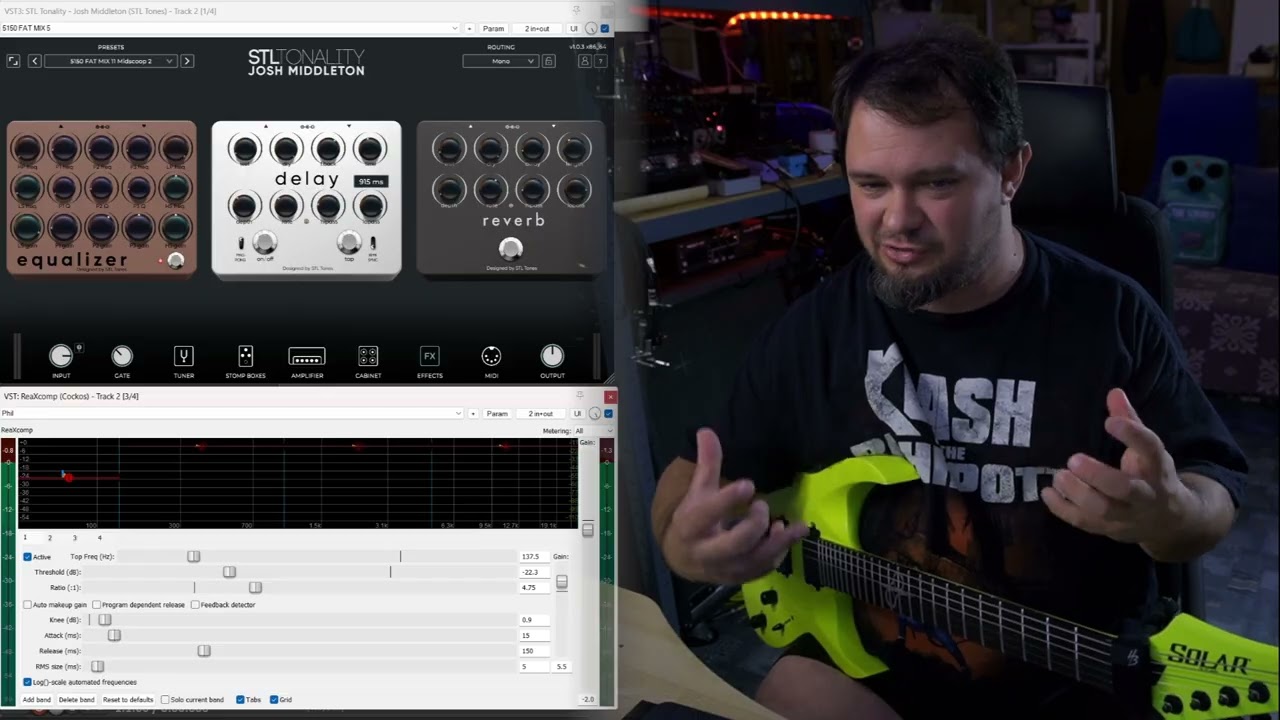
Task: Toggle the bypass checkbox for ReaXcomp plugin
Action: (x=608, y=413)
